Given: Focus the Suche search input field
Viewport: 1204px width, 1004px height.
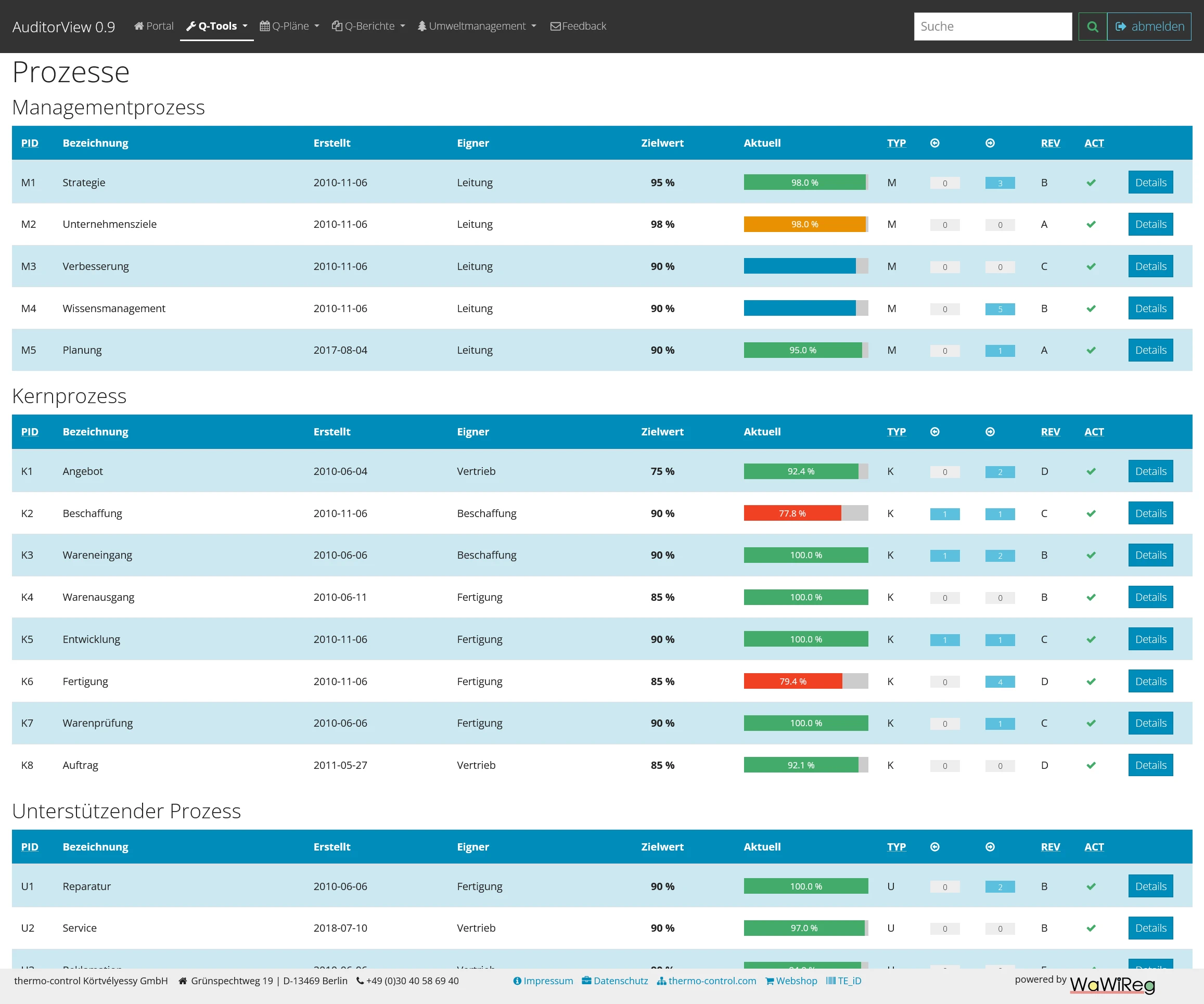Looking at the screenshot, I should (x=992, y=27).
